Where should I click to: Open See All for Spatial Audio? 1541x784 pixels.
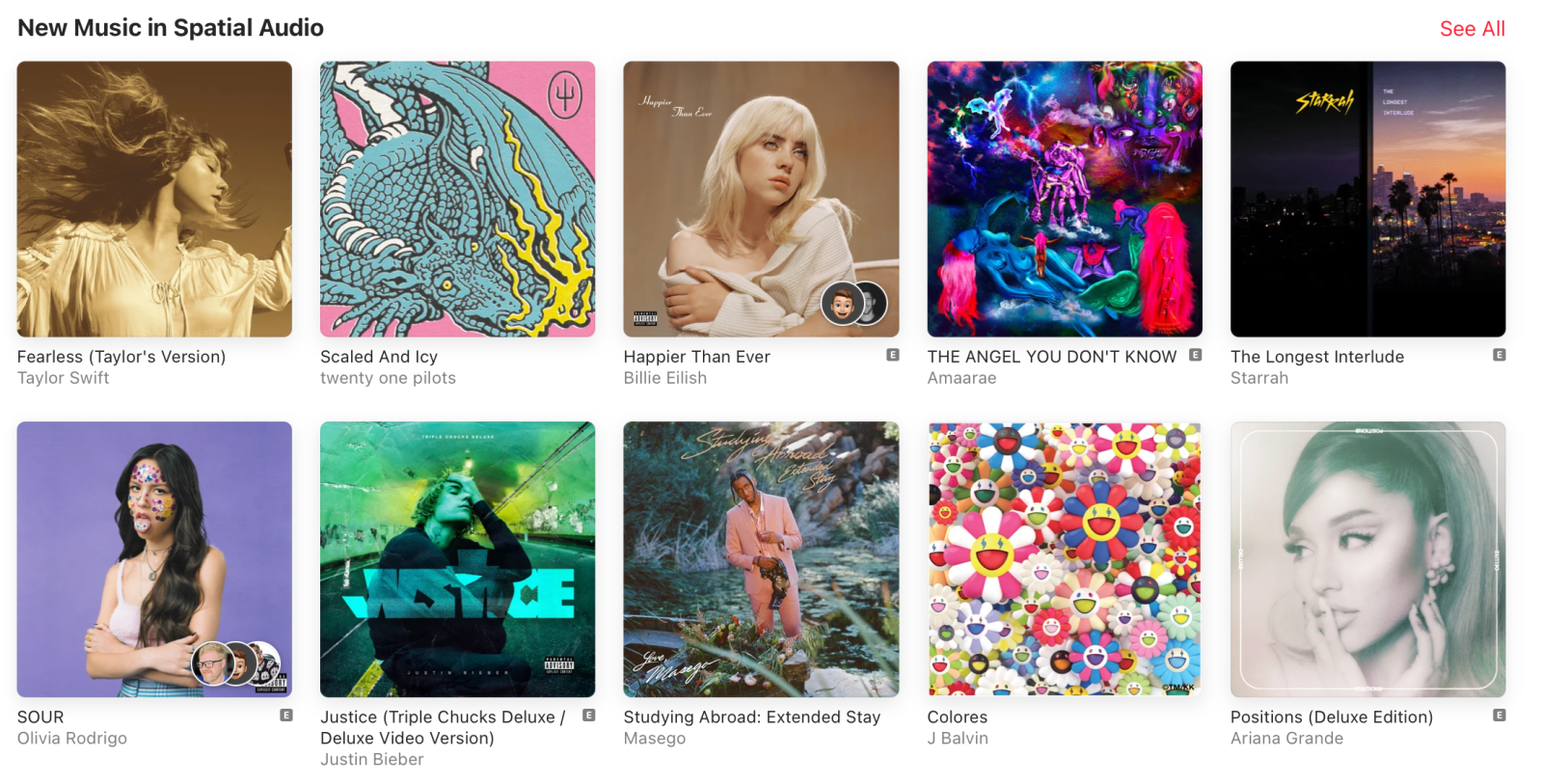(x=1472, y=29)
